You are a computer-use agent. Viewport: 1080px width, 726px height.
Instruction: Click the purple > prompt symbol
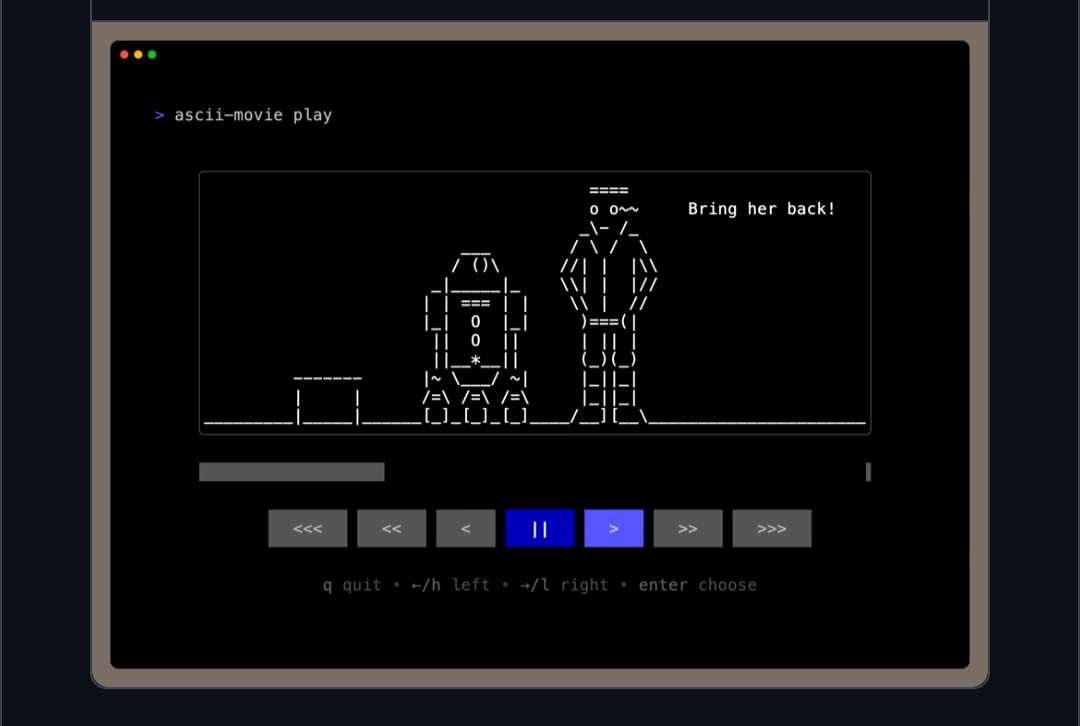click(159, 115)
